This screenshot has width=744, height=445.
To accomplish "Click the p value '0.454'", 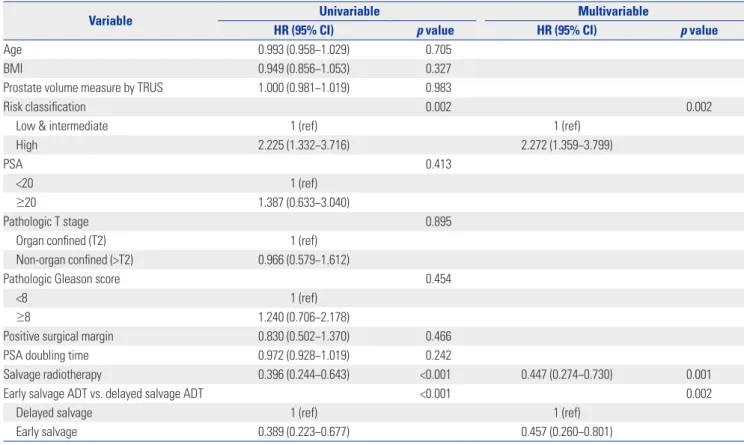I will 438,279.
